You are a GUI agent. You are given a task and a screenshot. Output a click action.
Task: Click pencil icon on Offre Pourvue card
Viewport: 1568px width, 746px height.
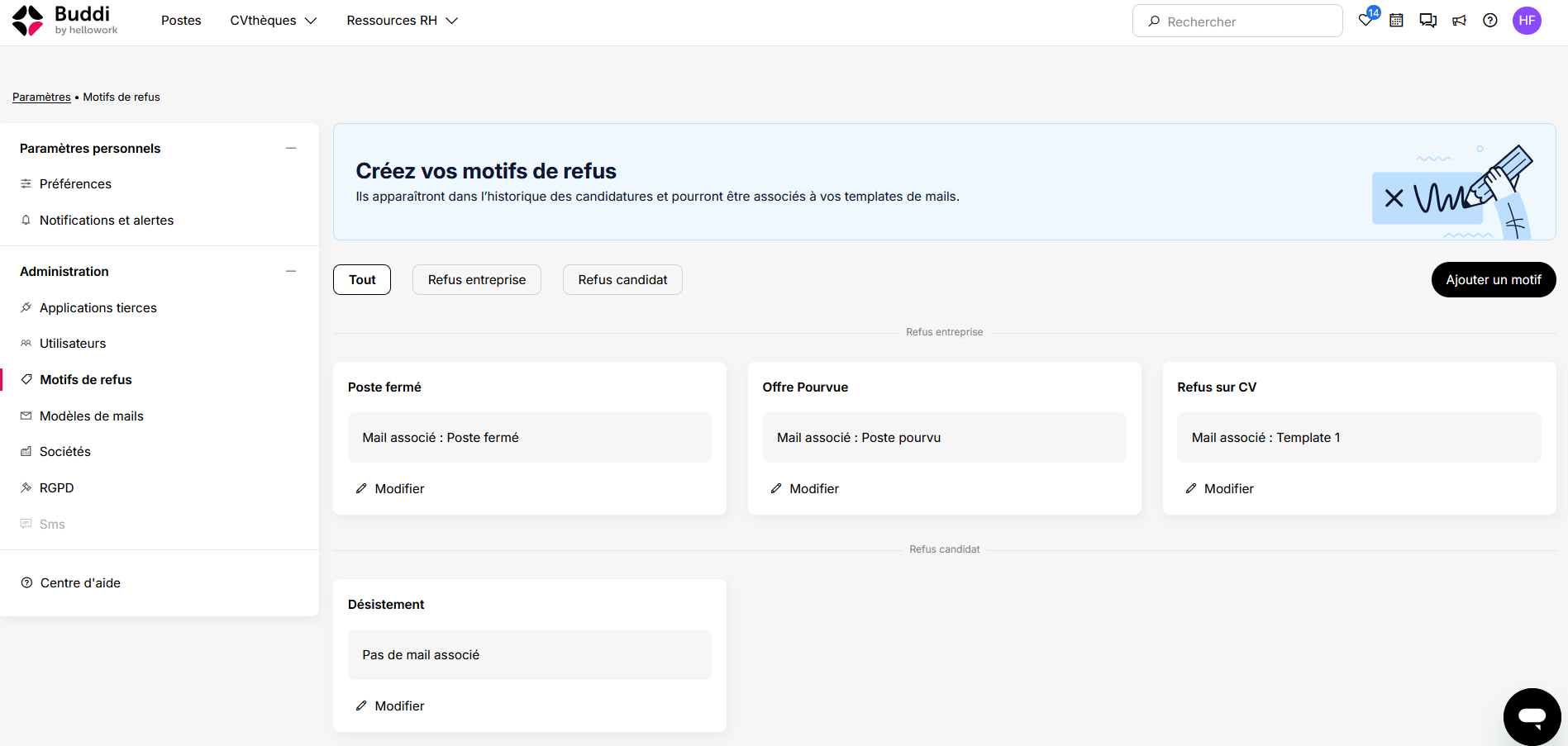click(x=776, y=488)
